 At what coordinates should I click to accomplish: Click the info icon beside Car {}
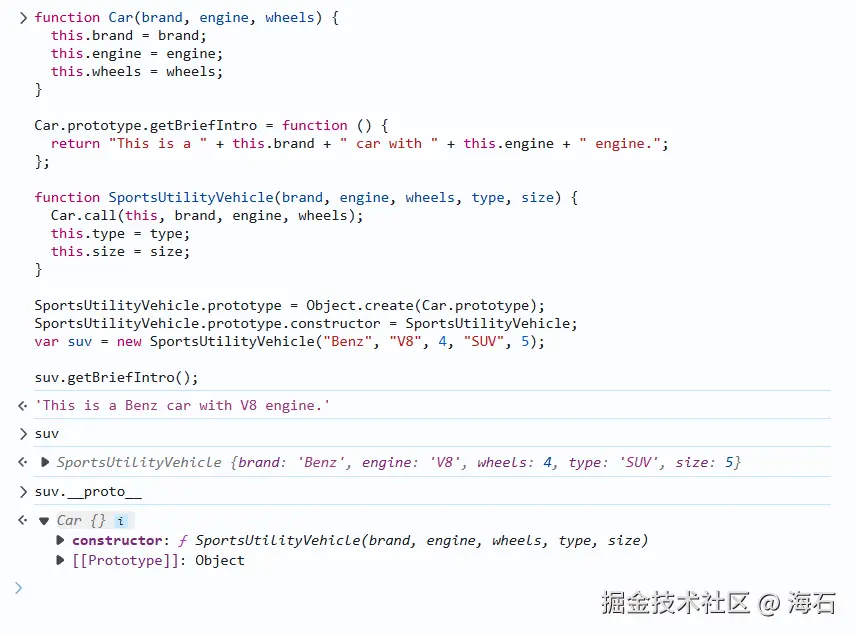click(x=121, y=521)
